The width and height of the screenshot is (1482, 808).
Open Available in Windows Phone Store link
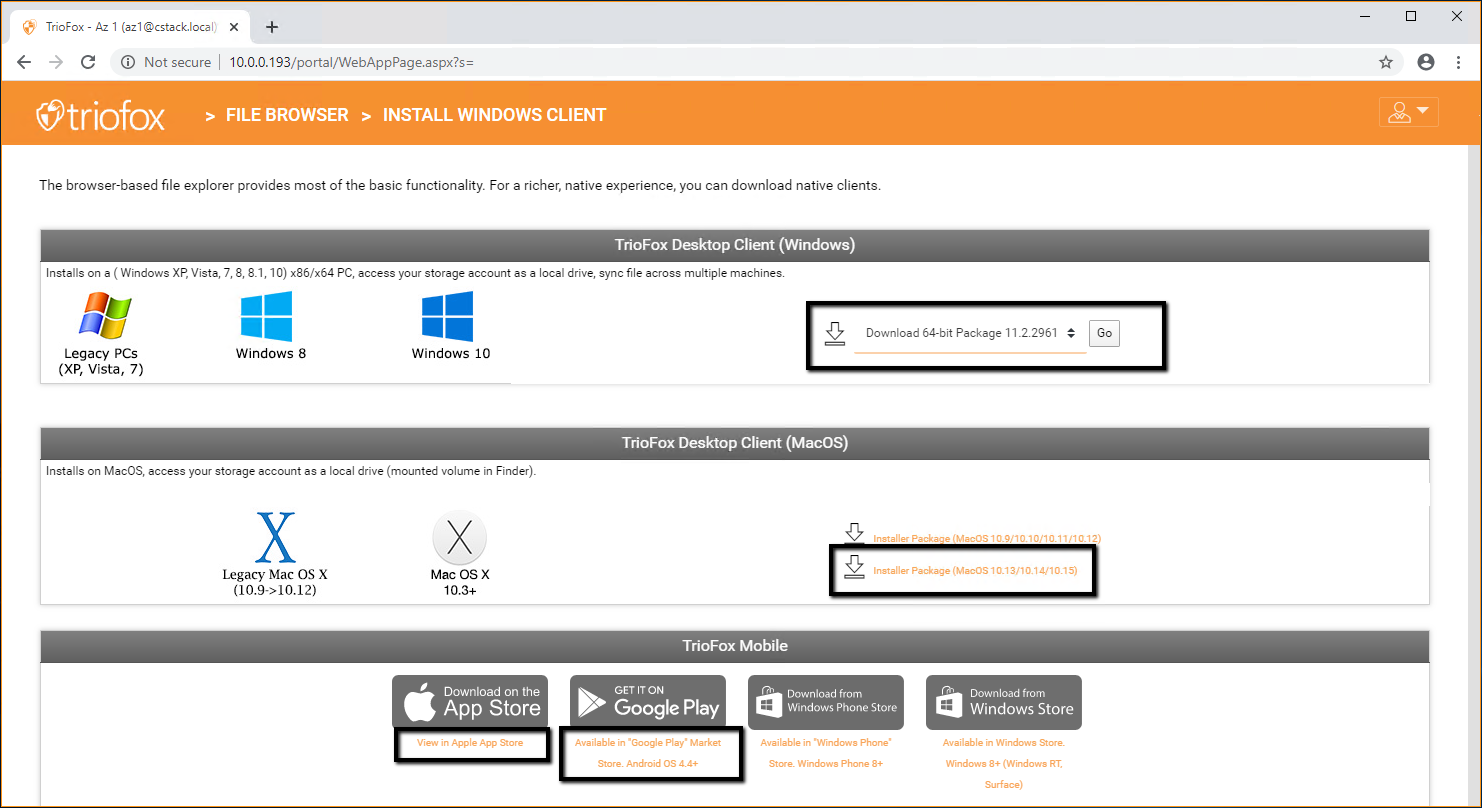(826, 753)
